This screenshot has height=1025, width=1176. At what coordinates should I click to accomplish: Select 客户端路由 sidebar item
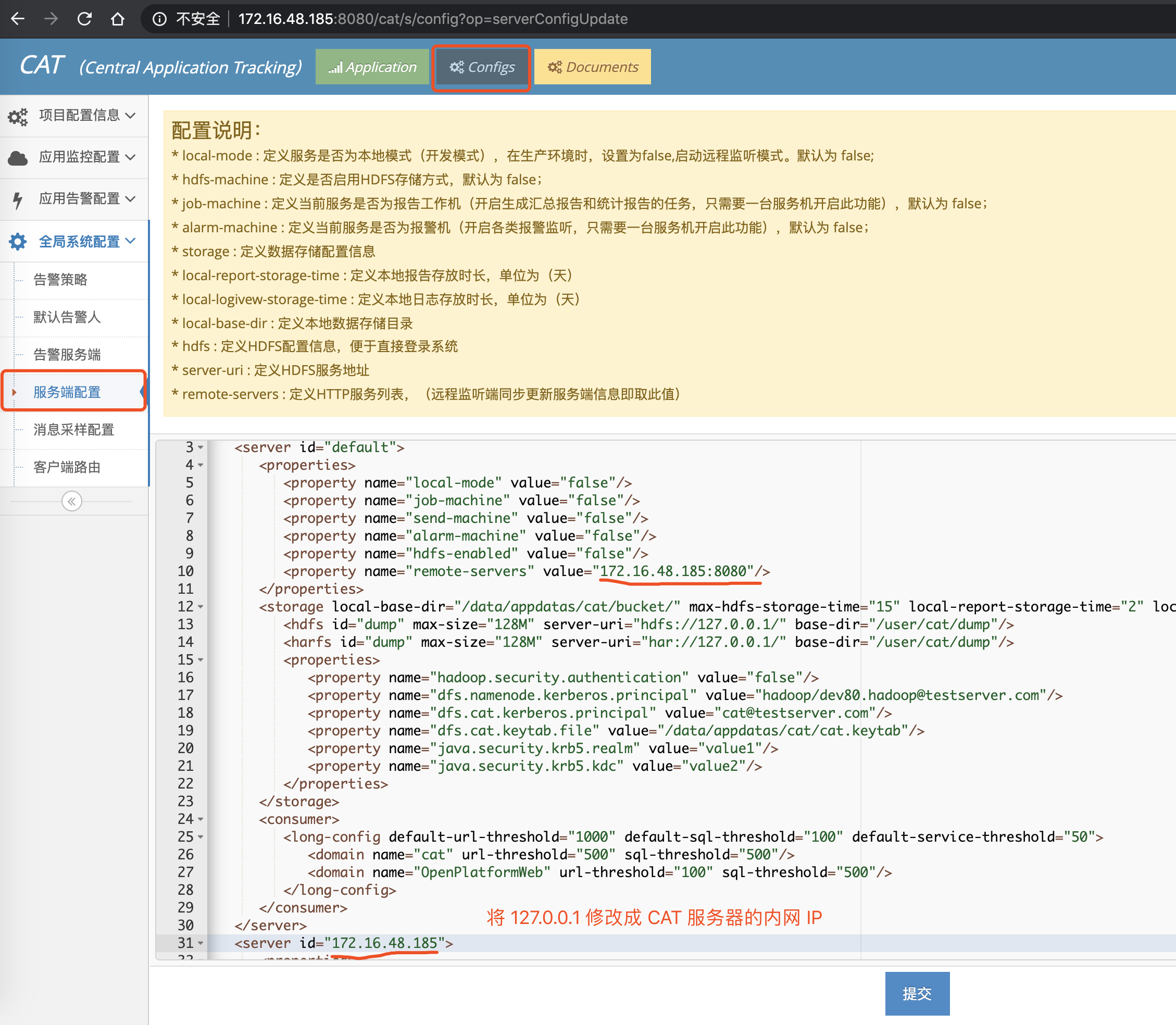[x=66, y=467]
